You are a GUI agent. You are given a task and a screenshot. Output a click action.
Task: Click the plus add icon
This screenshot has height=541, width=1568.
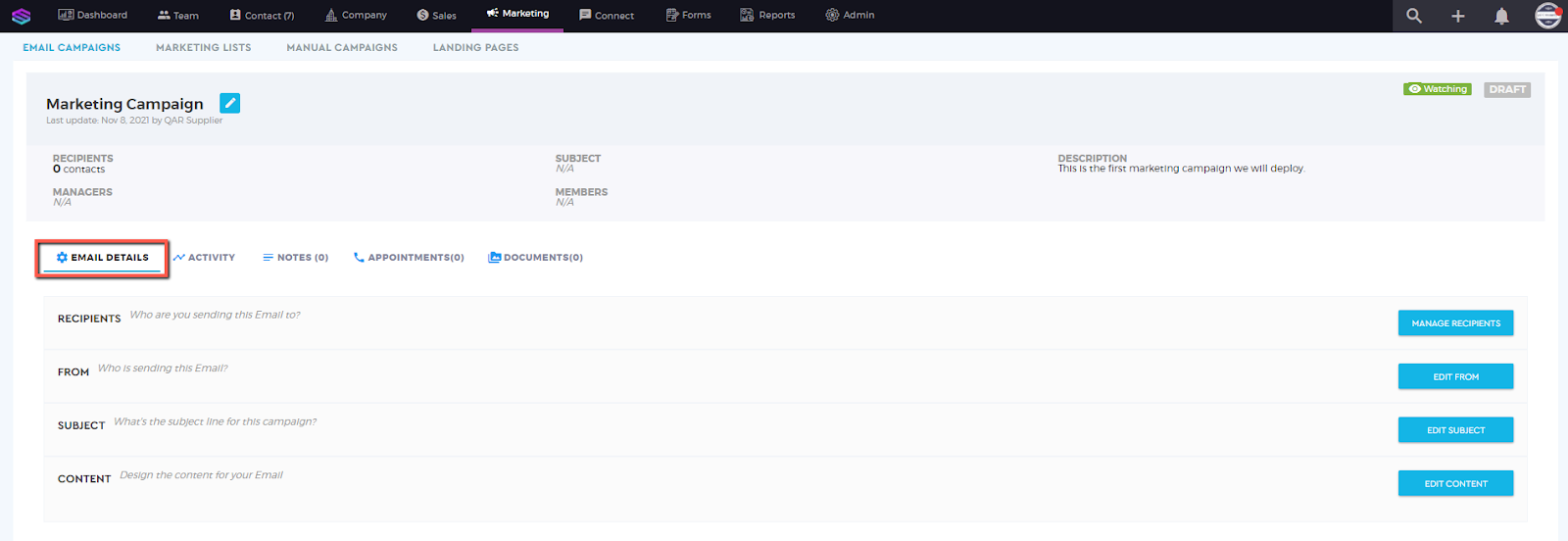tap(1458, 16)
